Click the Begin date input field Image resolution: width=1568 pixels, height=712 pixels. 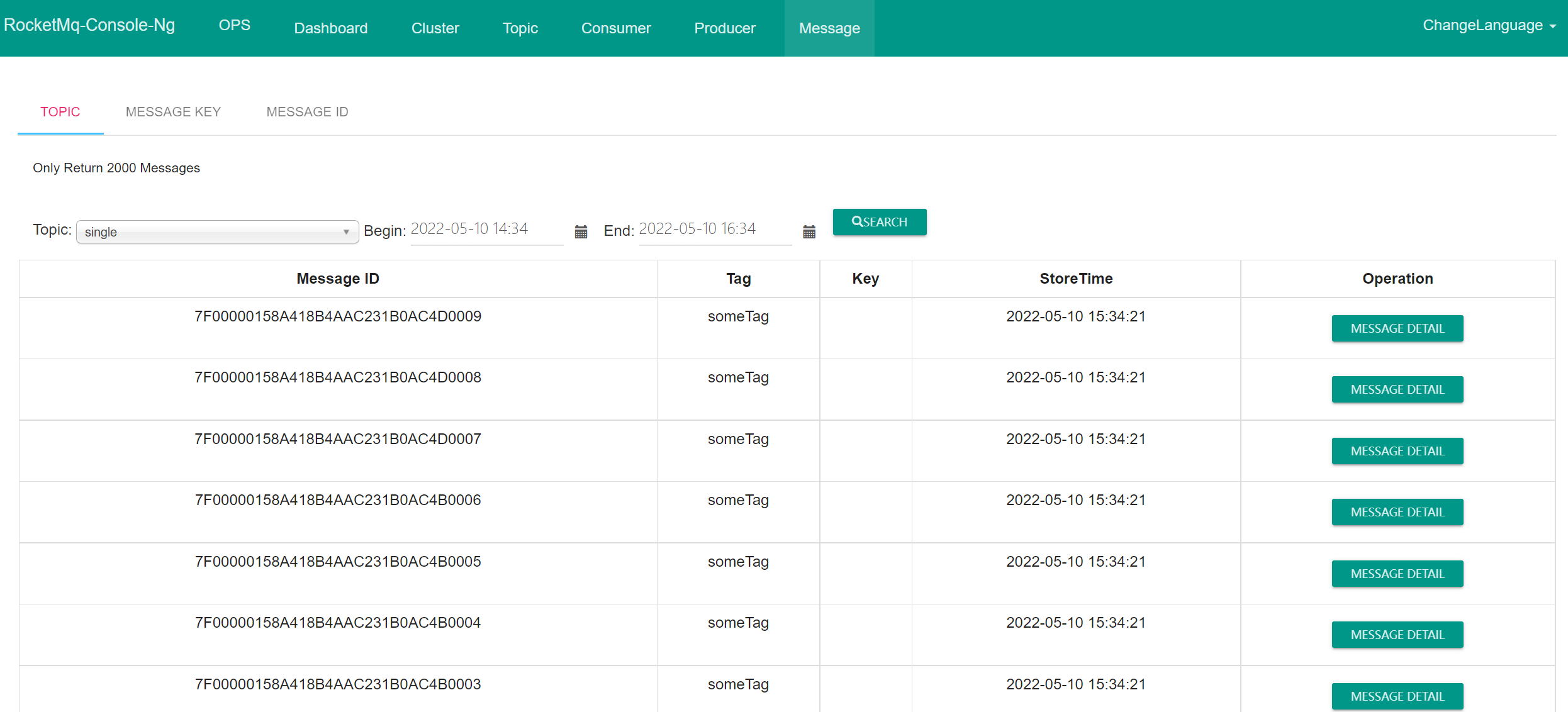pyautogui.click(x=486, y=230)
